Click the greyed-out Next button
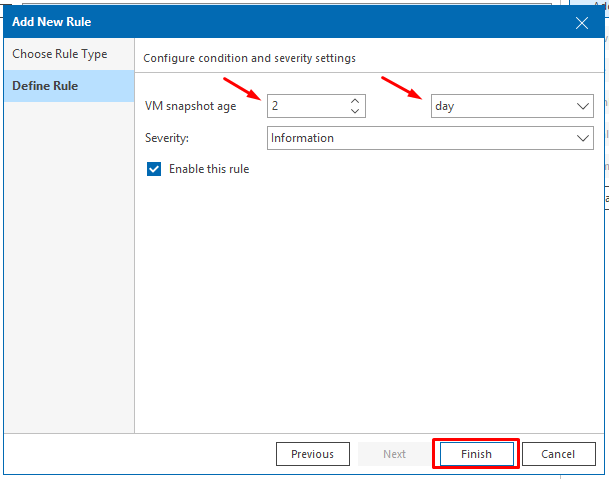609x479 pixels. [395, 454]
